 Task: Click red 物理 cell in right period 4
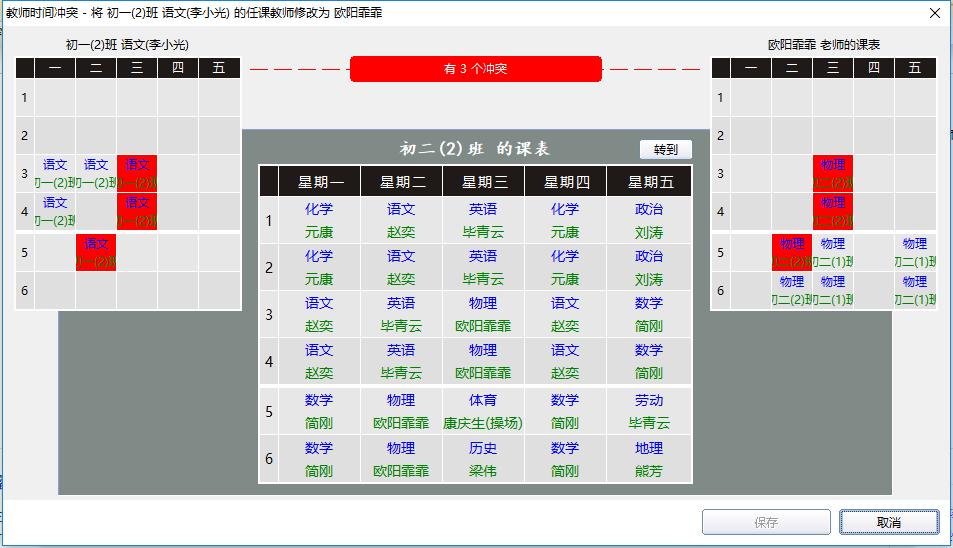[832, 211]
